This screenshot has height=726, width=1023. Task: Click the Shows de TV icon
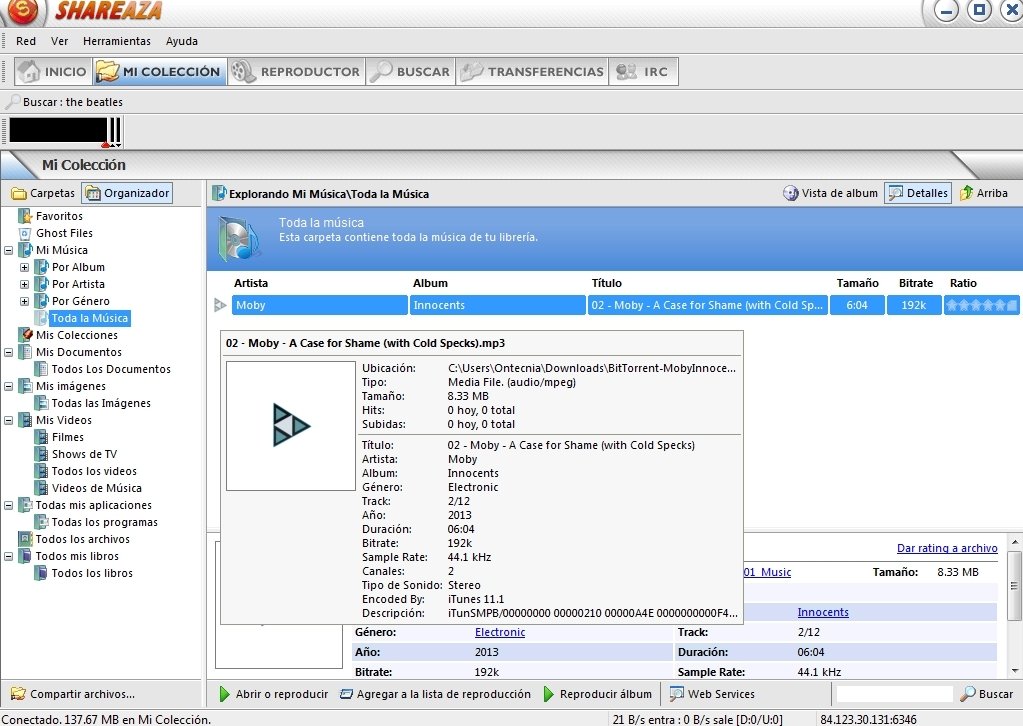point(41,454)
